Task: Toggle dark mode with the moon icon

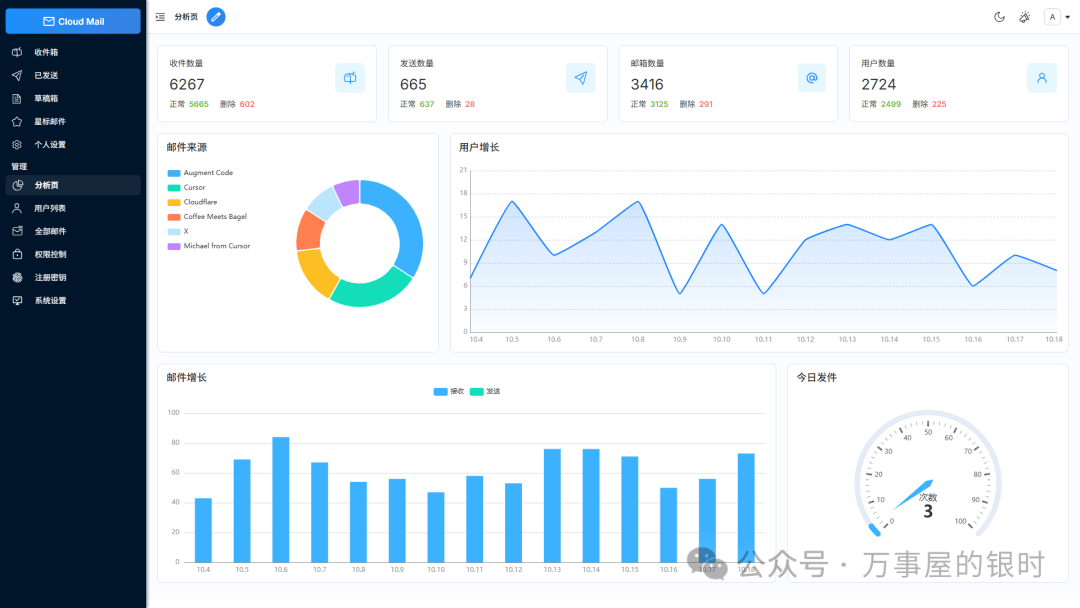Action: coord(999,17)
